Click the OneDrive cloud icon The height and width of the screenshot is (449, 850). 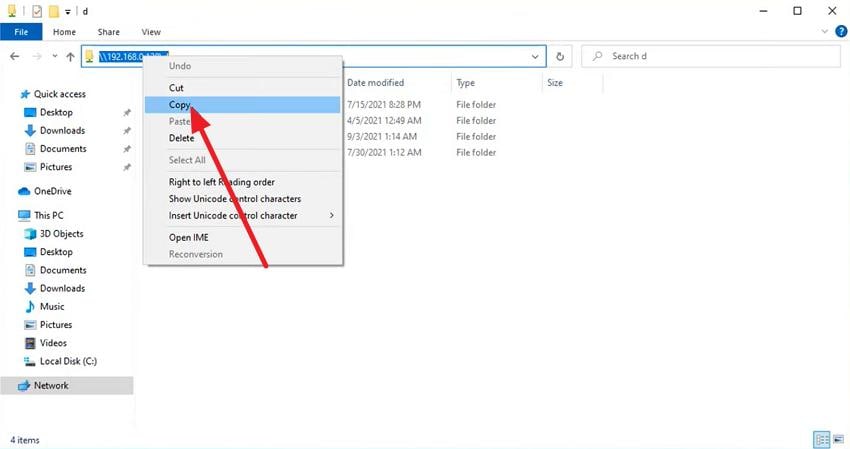[x=24, y=191]
